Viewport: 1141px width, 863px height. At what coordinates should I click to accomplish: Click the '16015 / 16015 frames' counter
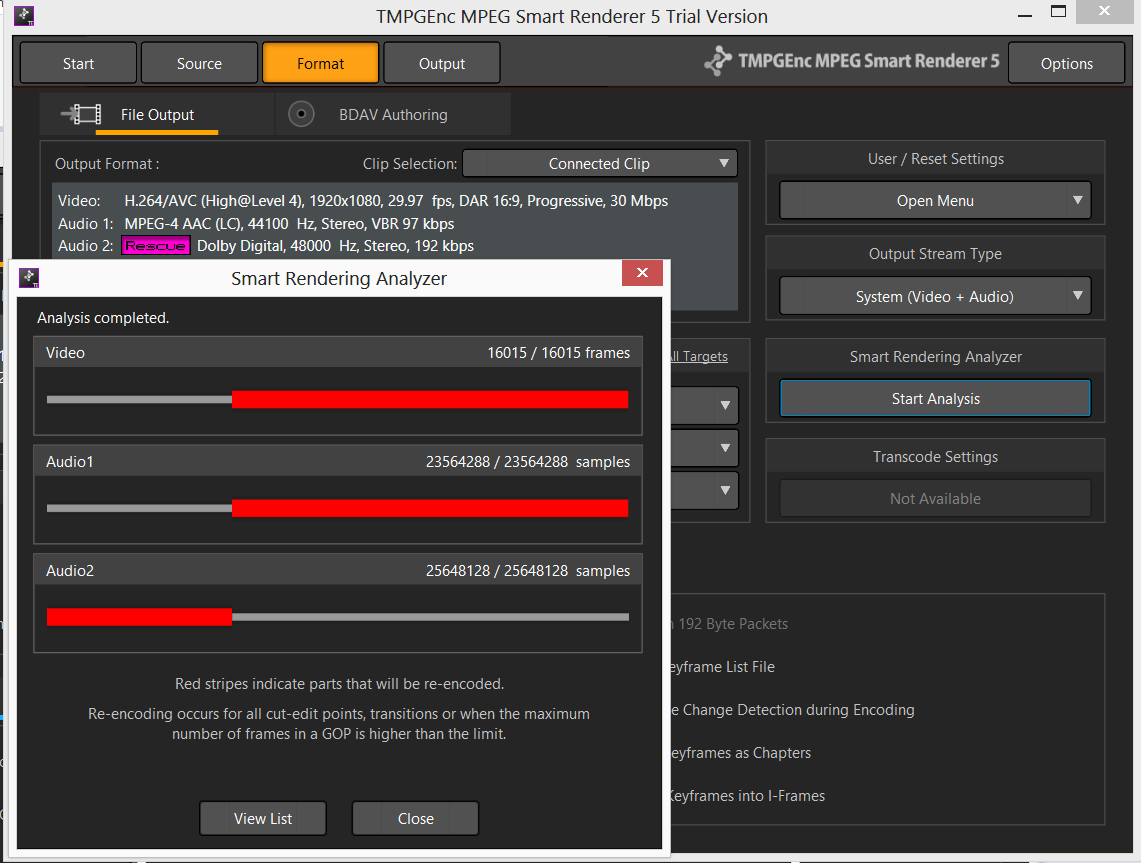(559, 353)
